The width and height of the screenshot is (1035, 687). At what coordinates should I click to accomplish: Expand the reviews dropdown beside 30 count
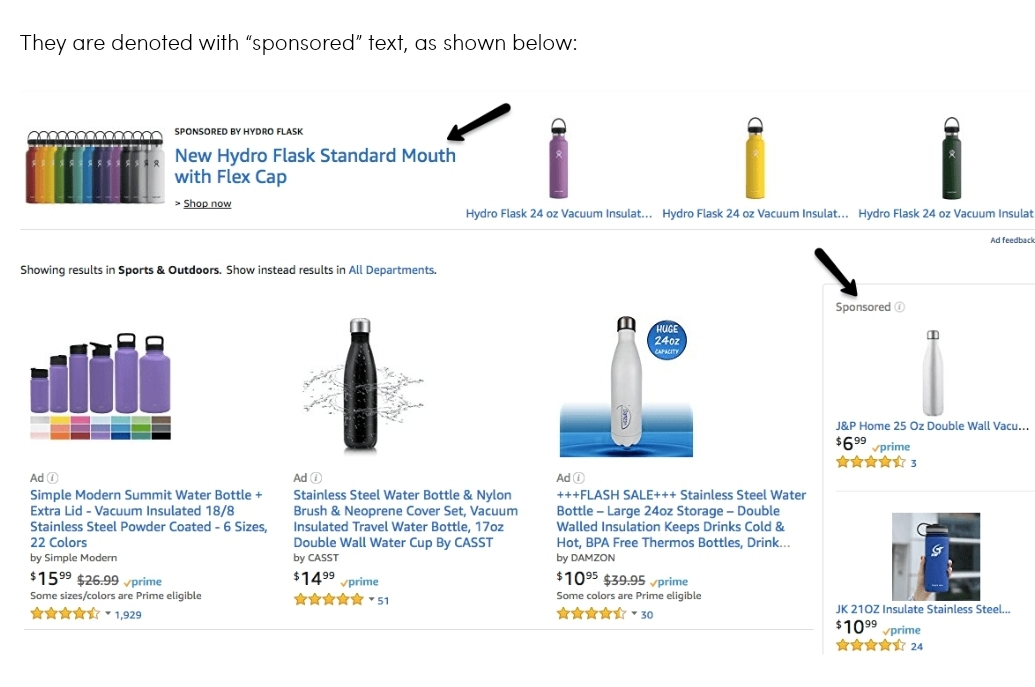coord(633,614)
